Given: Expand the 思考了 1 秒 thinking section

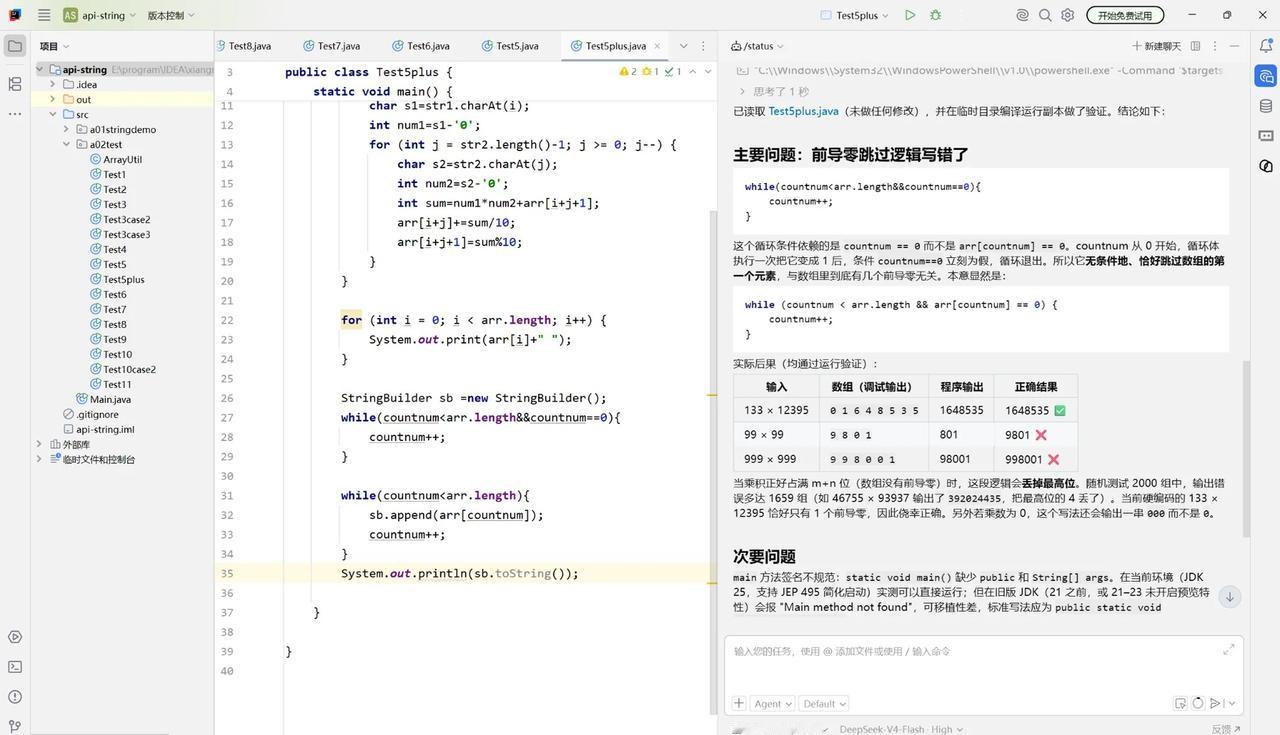Looking at the screenshot, I should point(772,91).
